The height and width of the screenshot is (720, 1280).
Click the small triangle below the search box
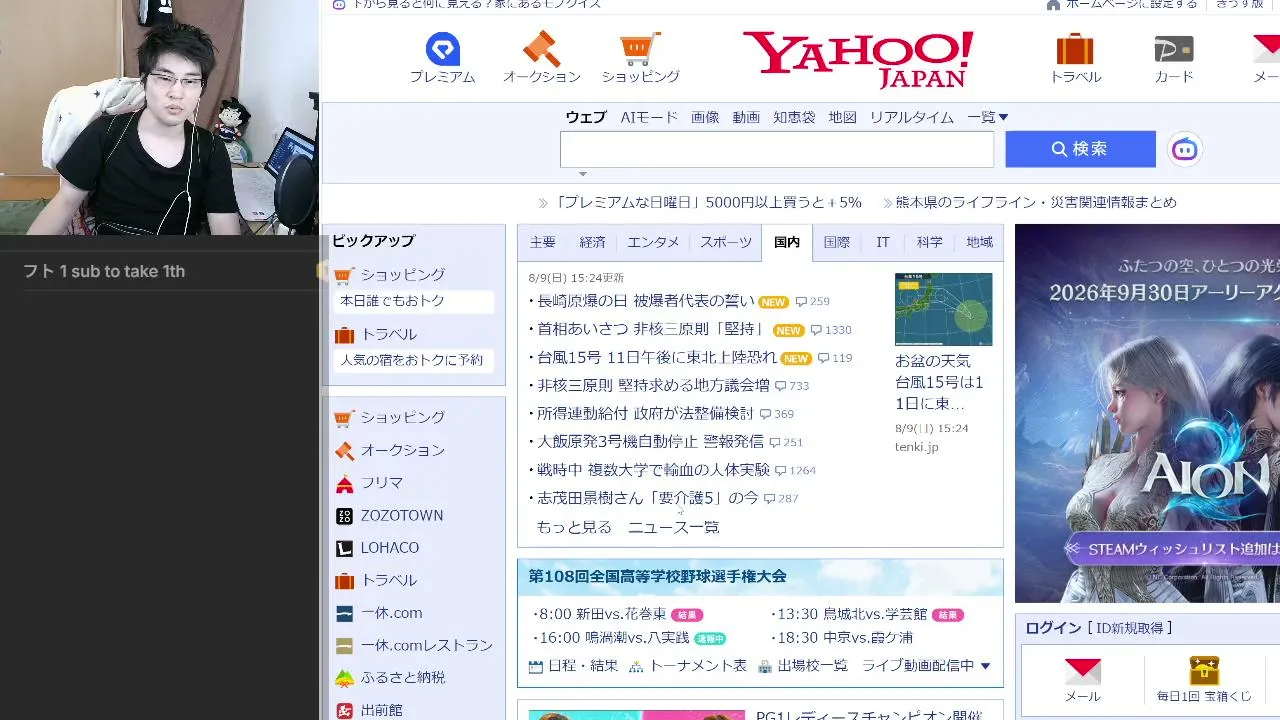583,174
